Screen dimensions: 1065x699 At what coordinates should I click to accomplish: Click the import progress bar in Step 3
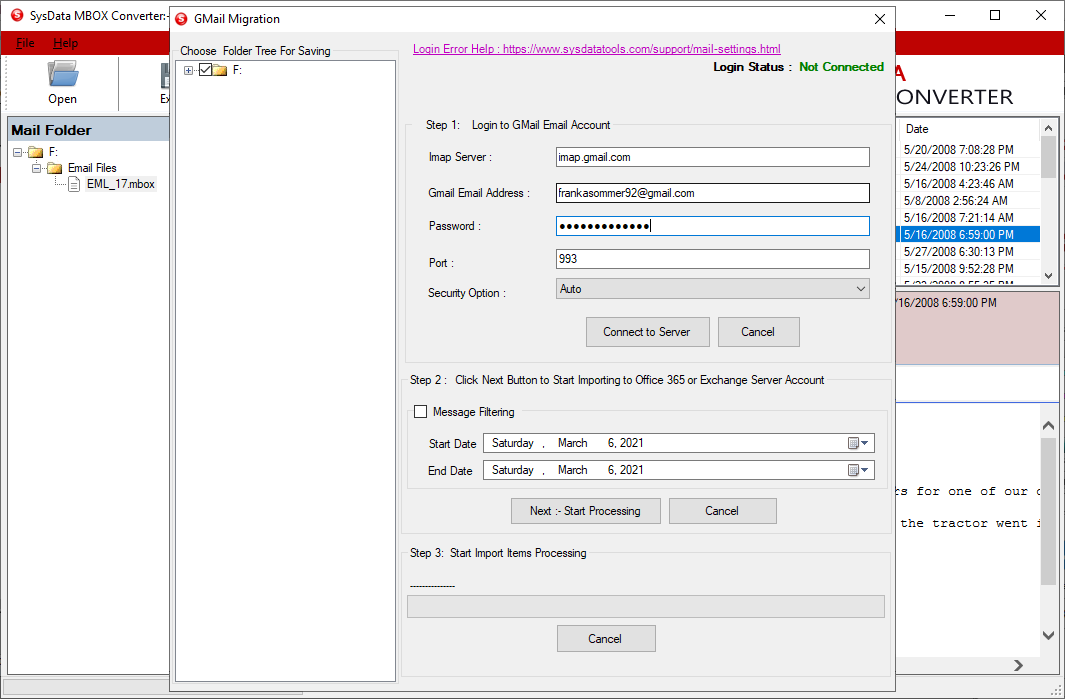(x=645, y=607)
